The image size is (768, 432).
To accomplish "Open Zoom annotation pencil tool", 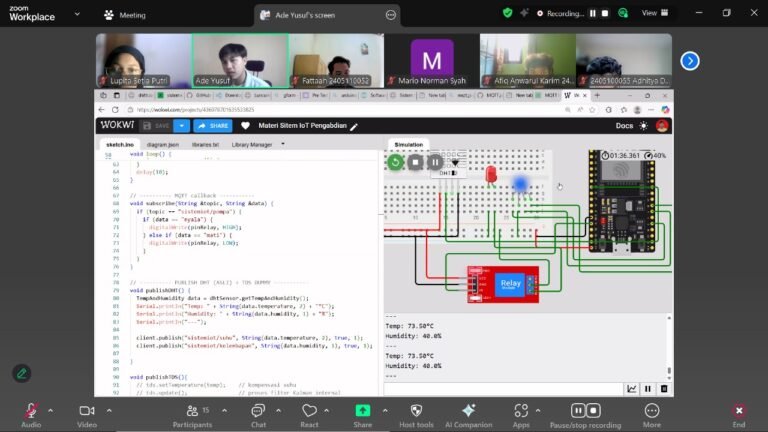I will point(22,373).
